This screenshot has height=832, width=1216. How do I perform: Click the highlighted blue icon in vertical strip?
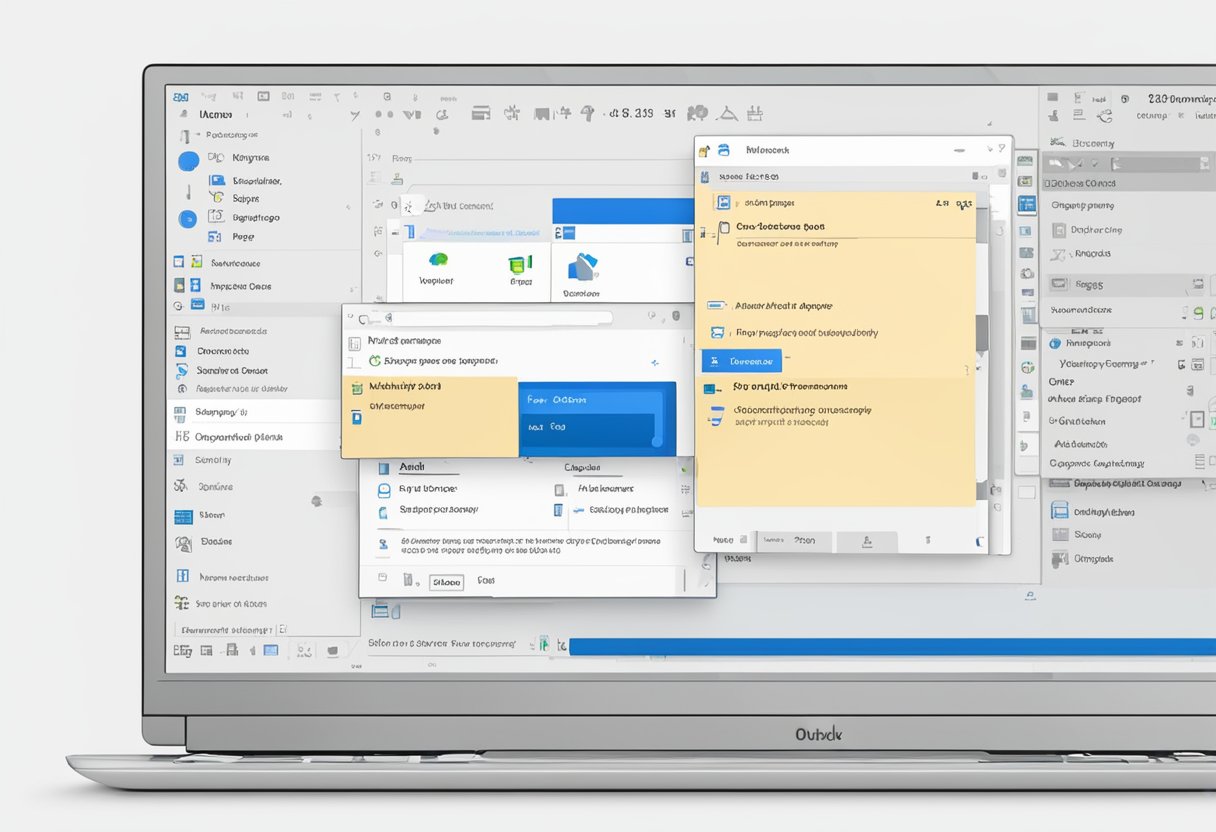pyautogui.click(x=1026, y=205)
